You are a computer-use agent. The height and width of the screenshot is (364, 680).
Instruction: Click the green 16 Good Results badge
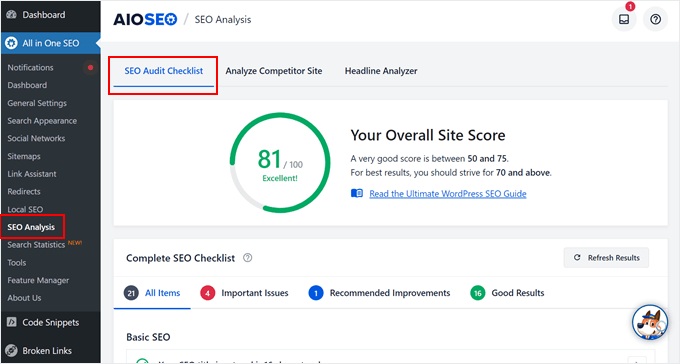pyautogui.click(x=477, y=293)
